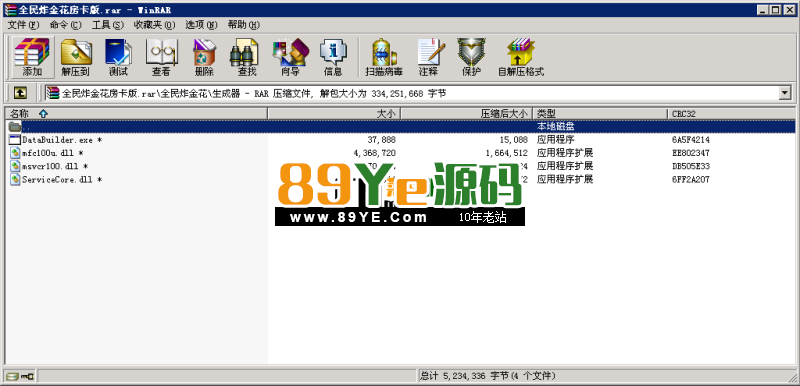Open the Options (选项) menu
The height and width of the screenshot is (386, 800).
pos(201,24)
